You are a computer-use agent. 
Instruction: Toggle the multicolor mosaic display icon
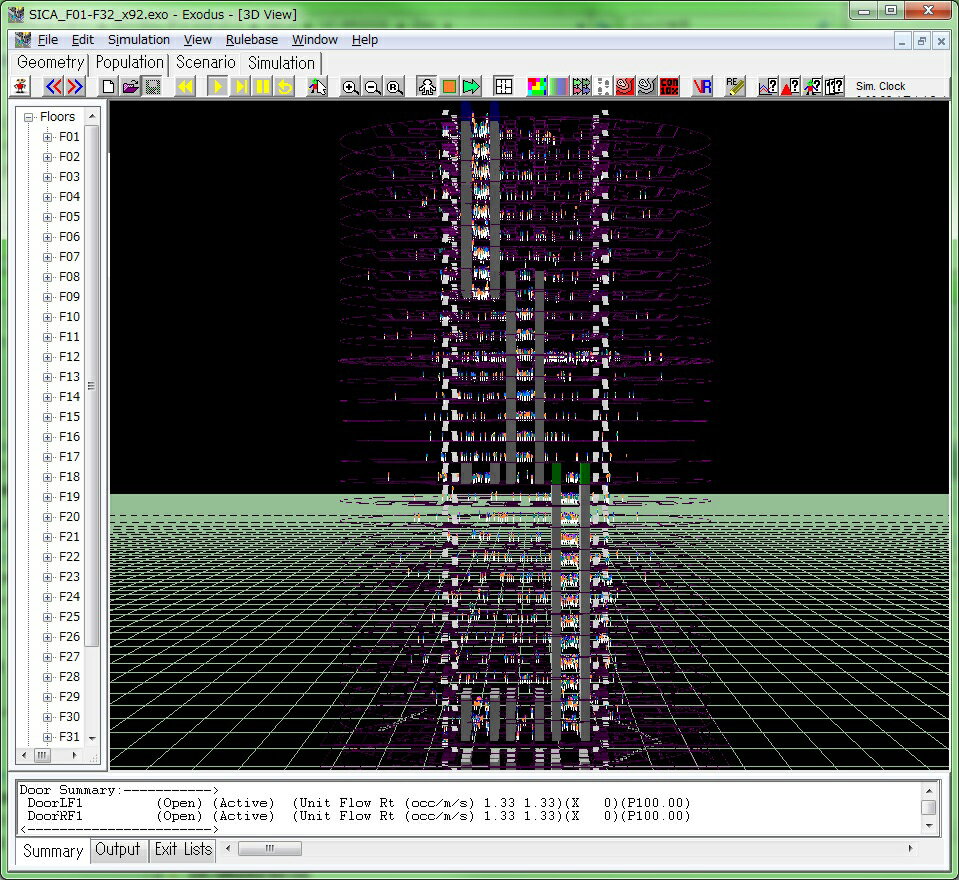(536, 86)
